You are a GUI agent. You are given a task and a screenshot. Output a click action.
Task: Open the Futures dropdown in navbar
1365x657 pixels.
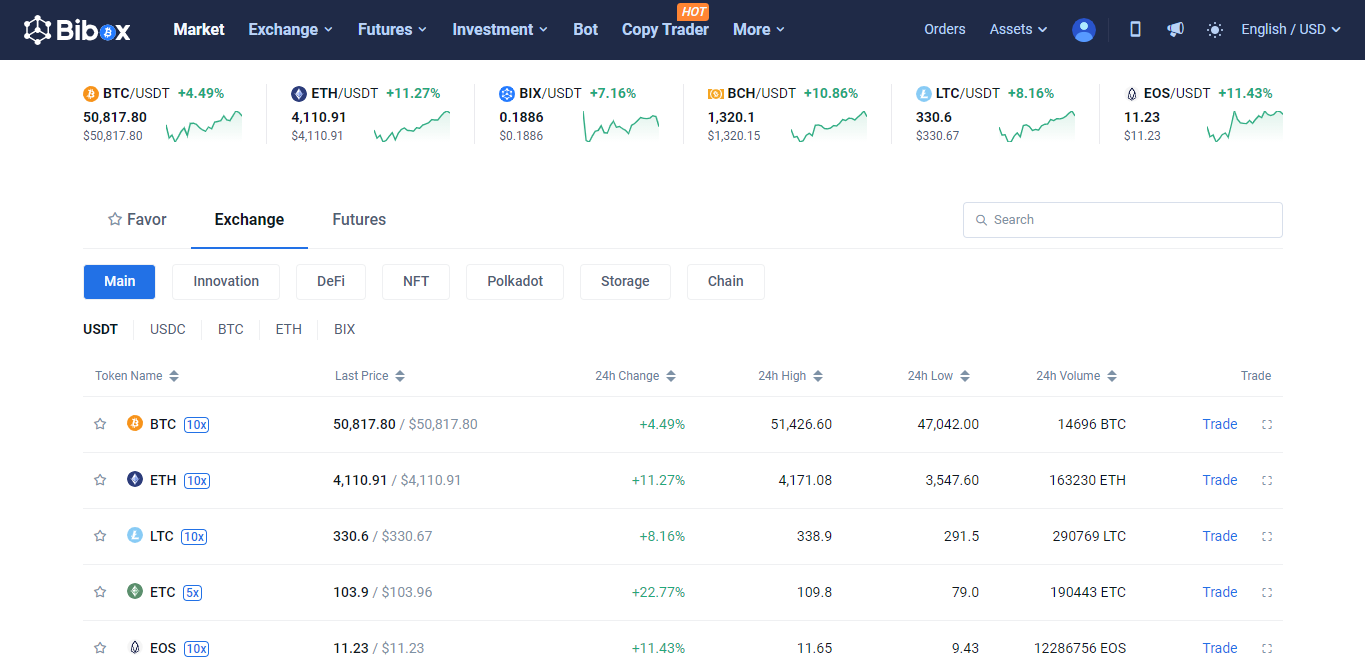(393, 30)
